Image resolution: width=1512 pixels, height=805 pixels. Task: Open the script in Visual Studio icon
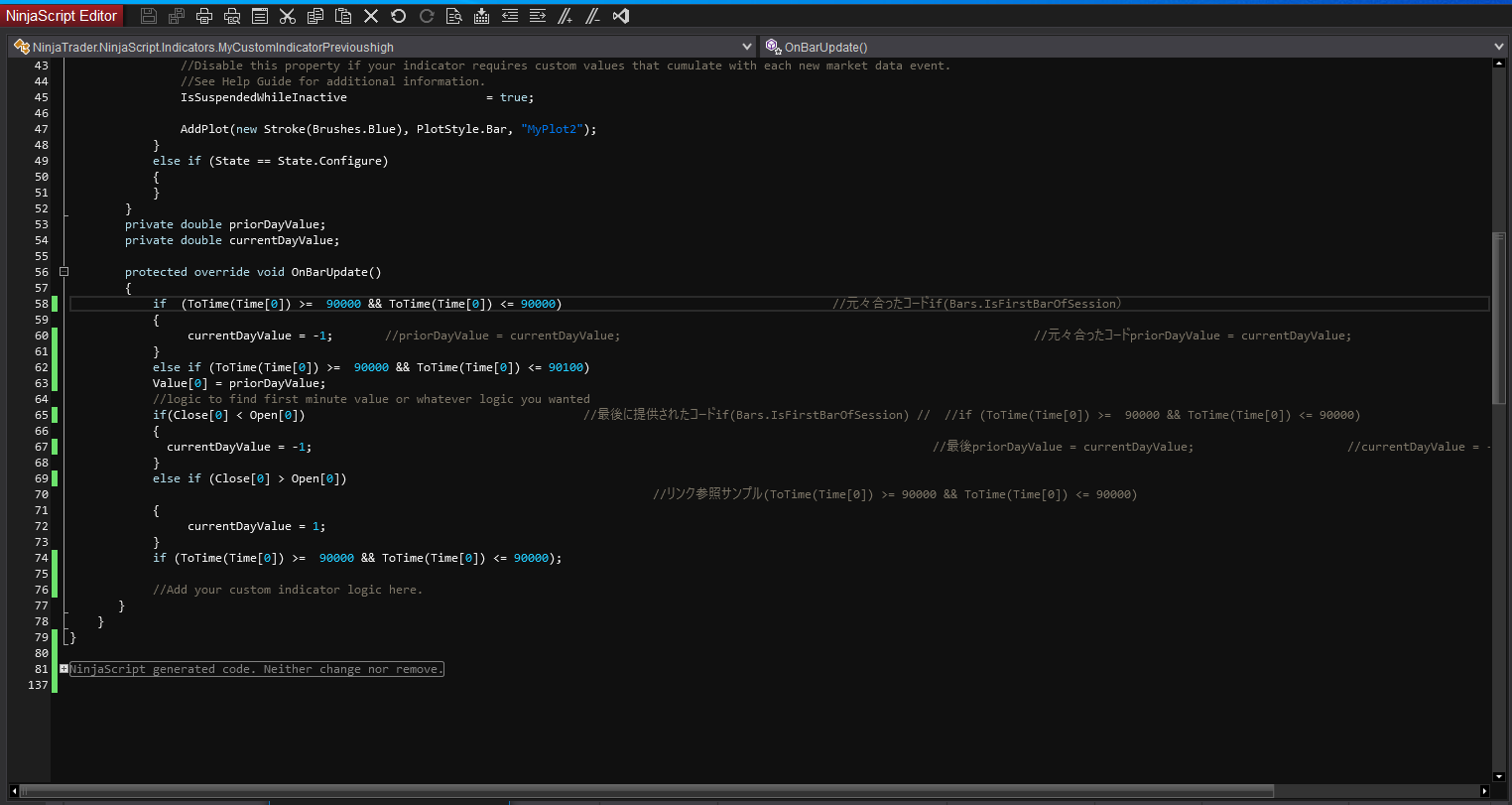pos(621,16)
